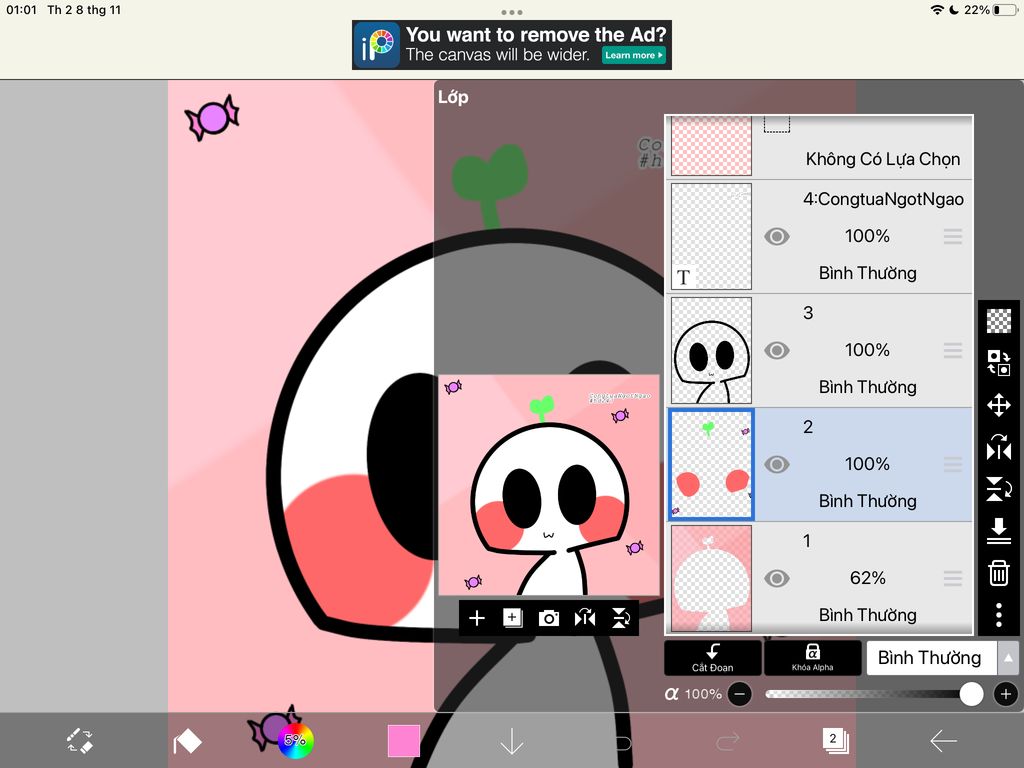
Task: Tap the Lớp panel title
Action: [453, 97]
